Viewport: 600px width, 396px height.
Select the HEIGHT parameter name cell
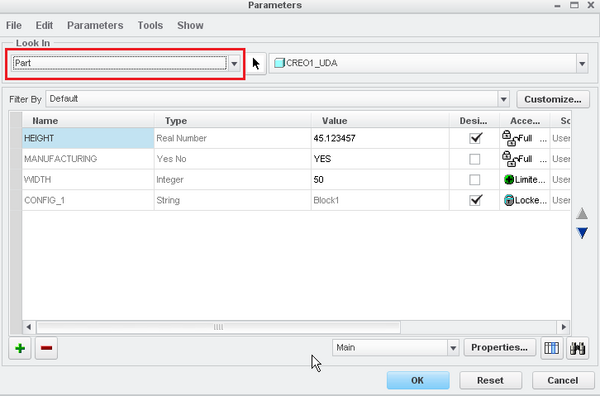pyautogui.click(x=88, y=138)
